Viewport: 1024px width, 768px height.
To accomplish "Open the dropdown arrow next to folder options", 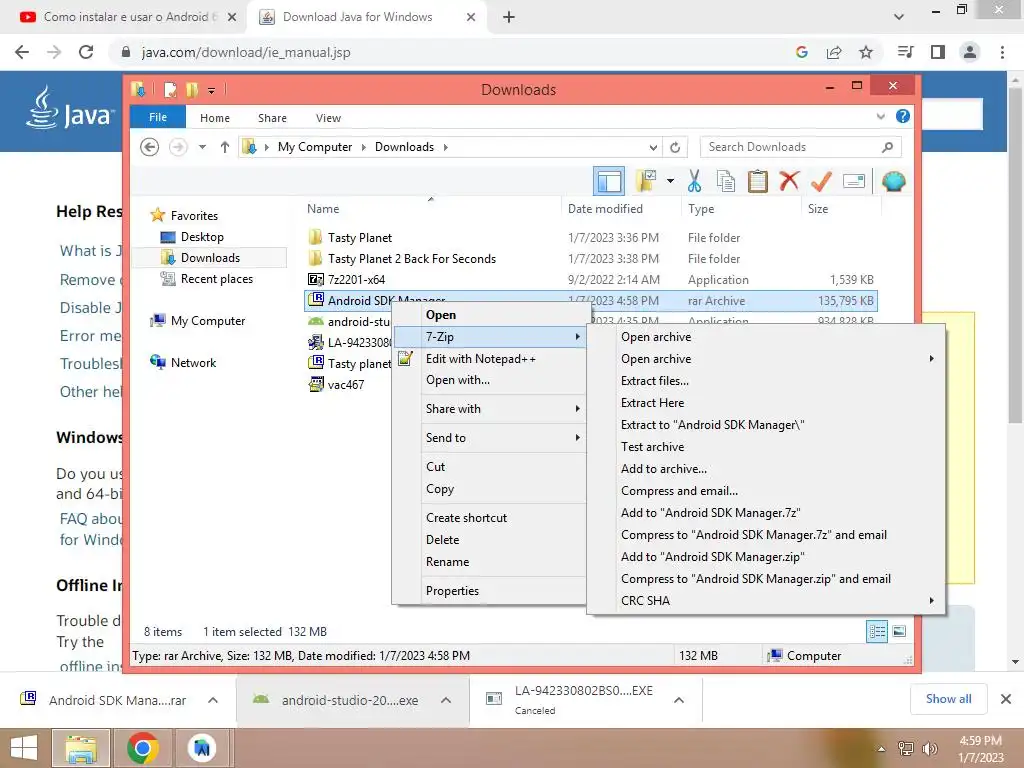I will coord(670,181).
